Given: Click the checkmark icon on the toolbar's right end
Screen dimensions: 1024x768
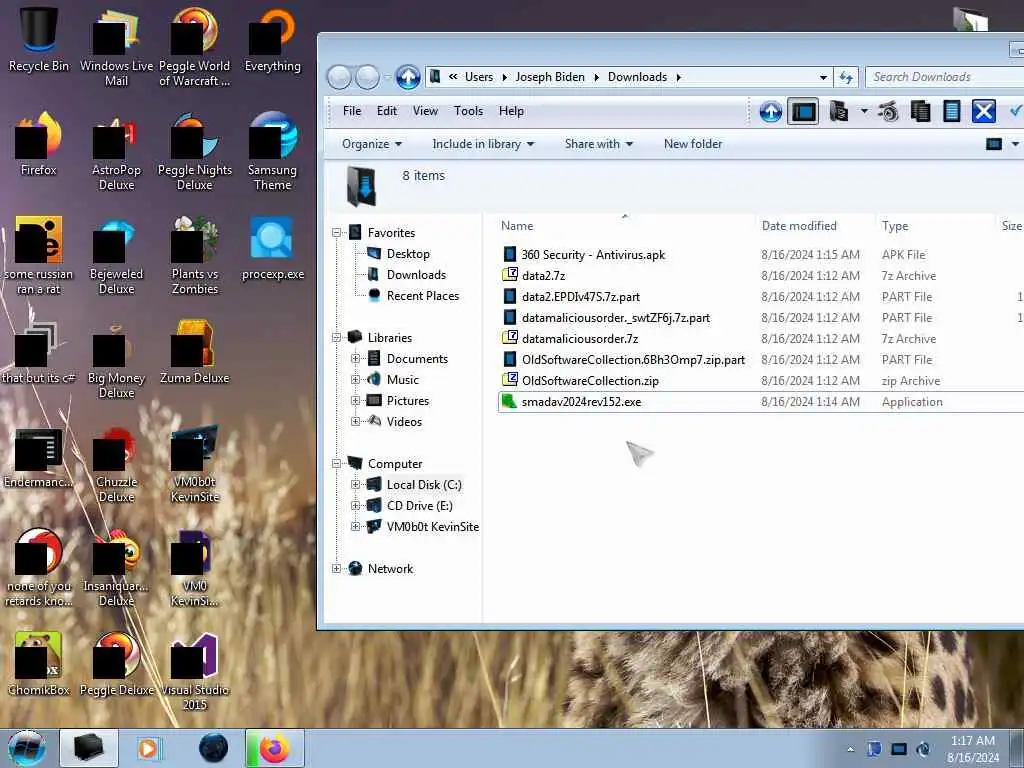Looking at the screenshot, I should pos(1016,112).
